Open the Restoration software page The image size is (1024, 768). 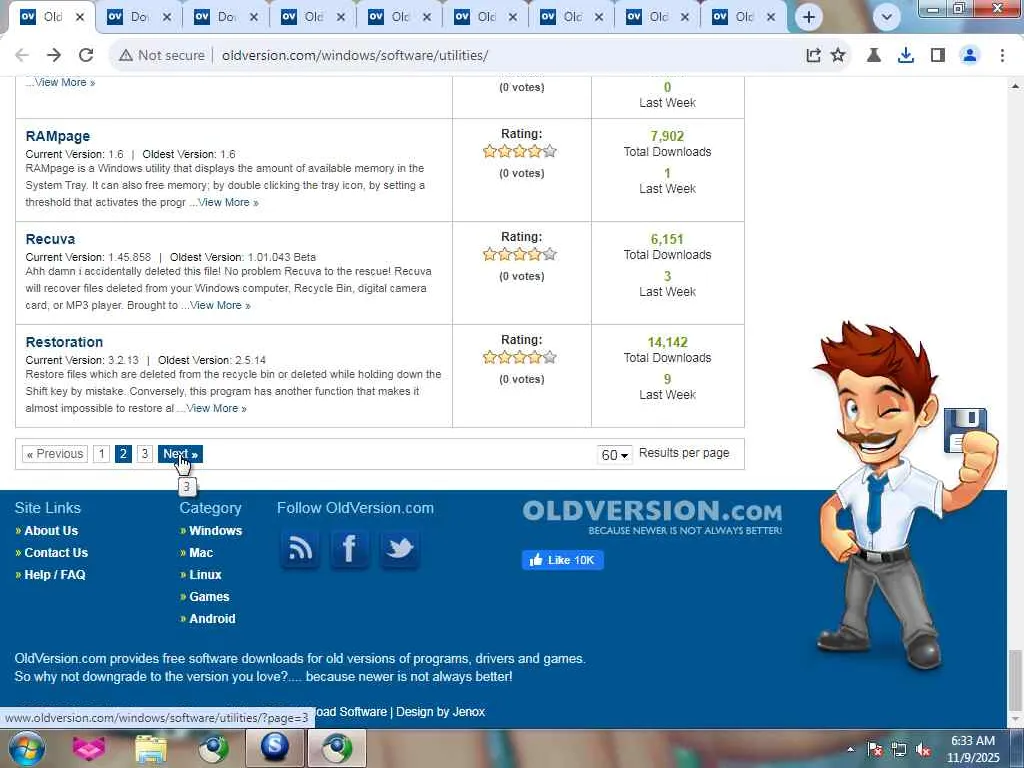click(x=64, y=342)
